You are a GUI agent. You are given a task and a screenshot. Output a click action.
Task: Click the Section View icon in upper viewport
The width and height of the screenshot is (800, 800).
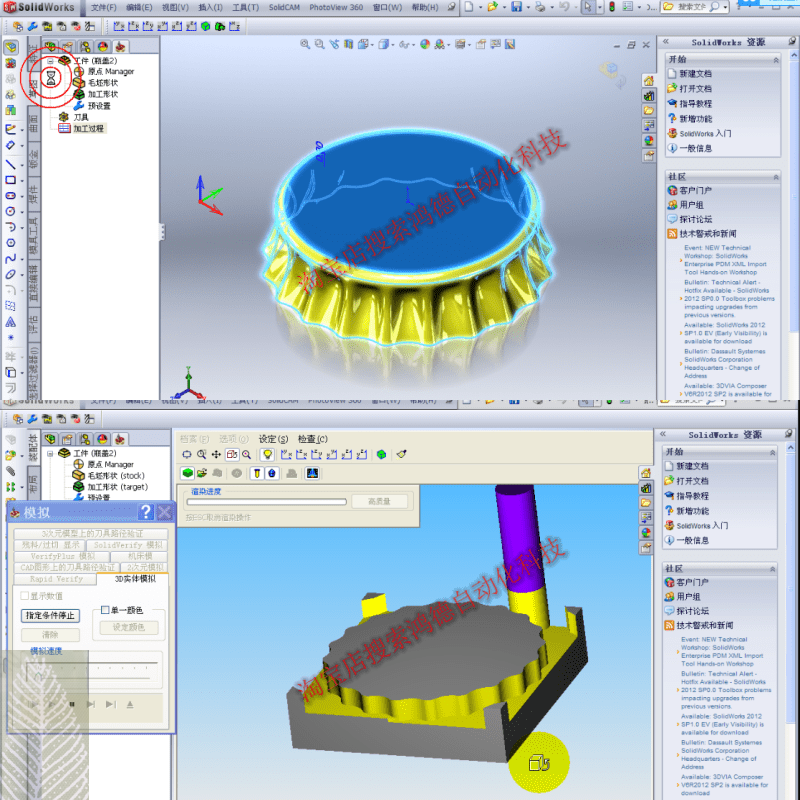click(x=348, y=44)
